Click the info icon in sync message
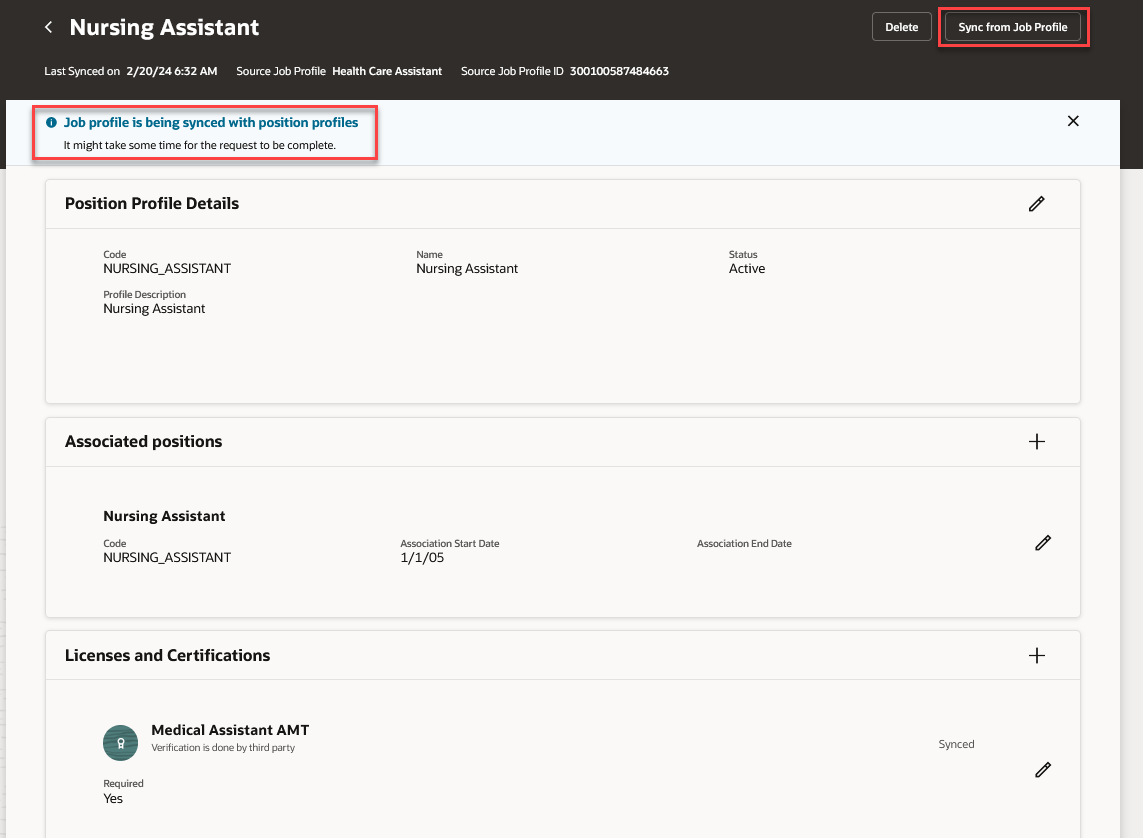1143x838 pixels. [51, 122]
